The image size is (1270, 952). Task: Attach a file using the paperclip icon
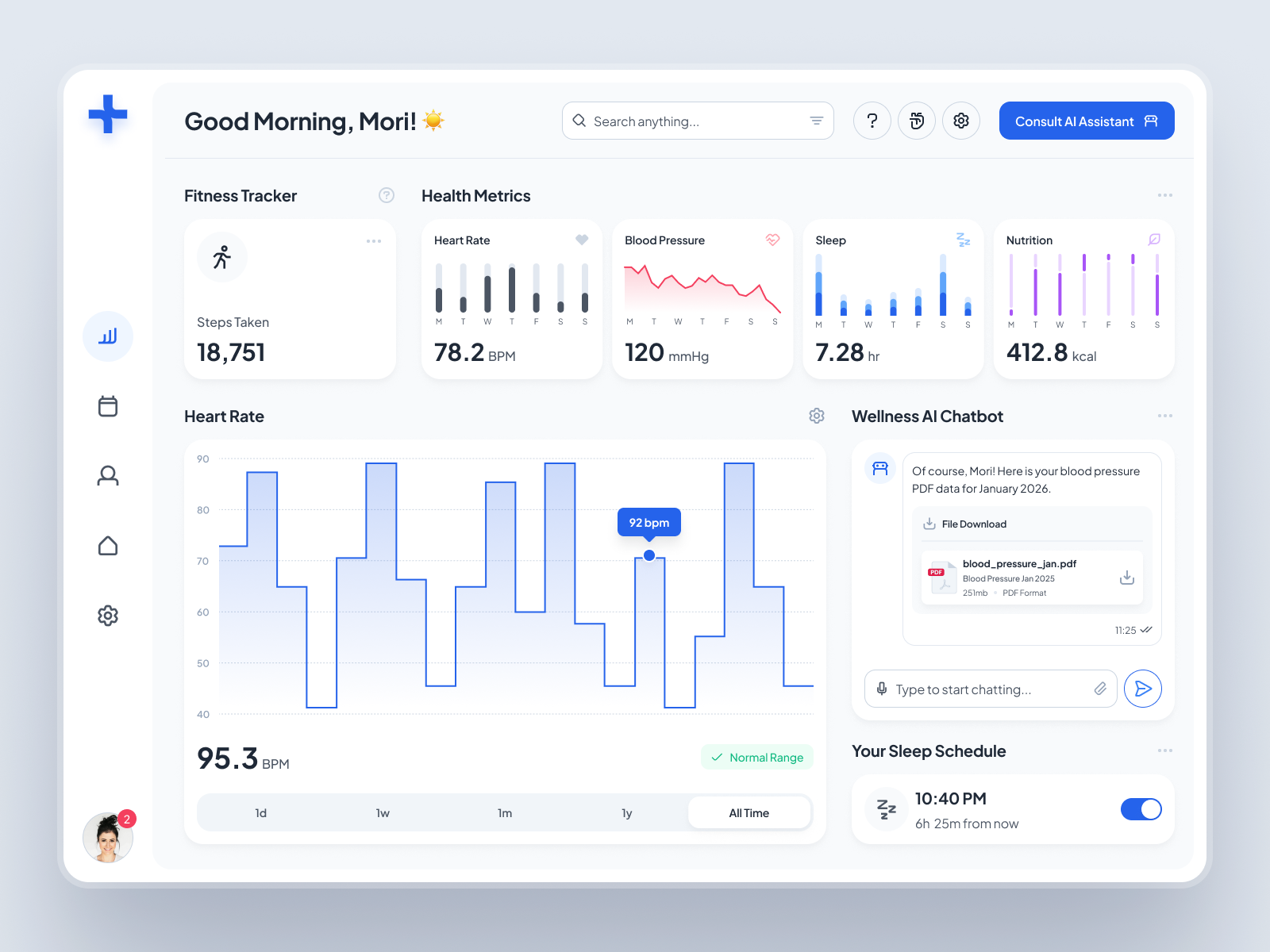(1101, 689)
